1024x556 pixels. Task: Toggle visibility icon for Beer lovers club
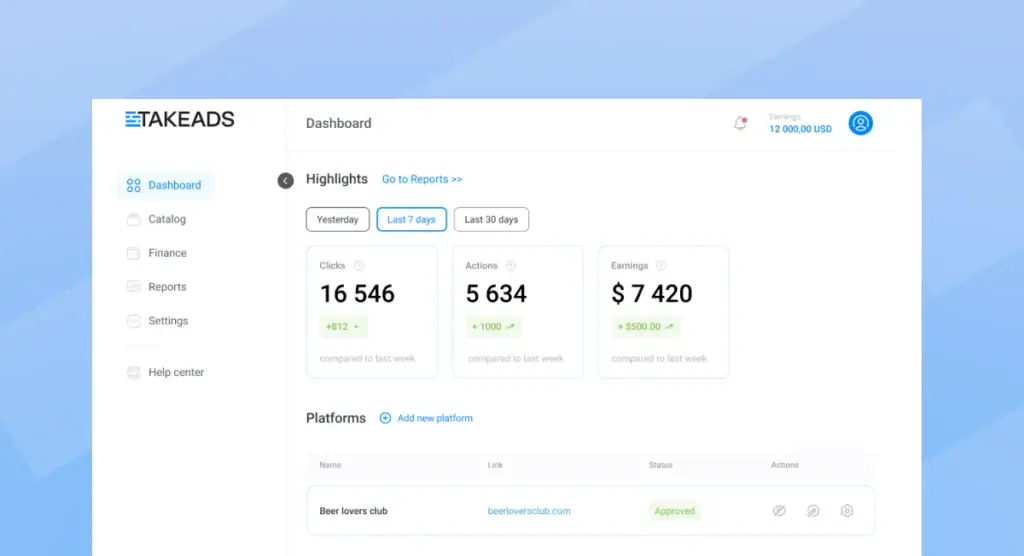click(779, 511)
